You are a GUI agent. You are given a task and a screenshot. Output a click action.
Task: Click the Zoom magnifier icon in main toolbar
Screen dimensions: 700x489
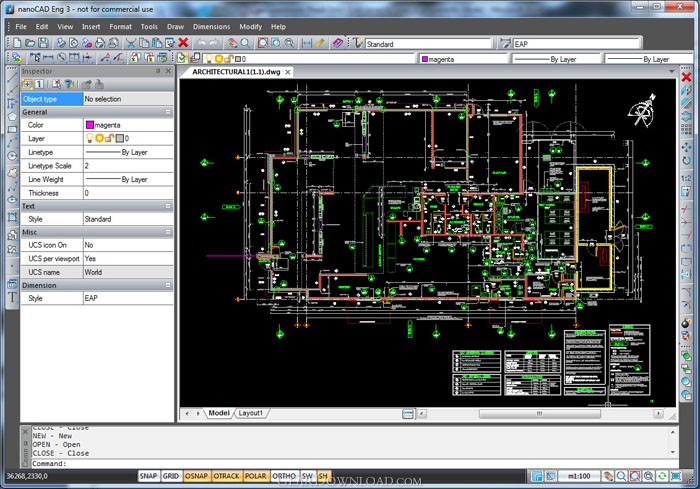[x=245, y=43]
